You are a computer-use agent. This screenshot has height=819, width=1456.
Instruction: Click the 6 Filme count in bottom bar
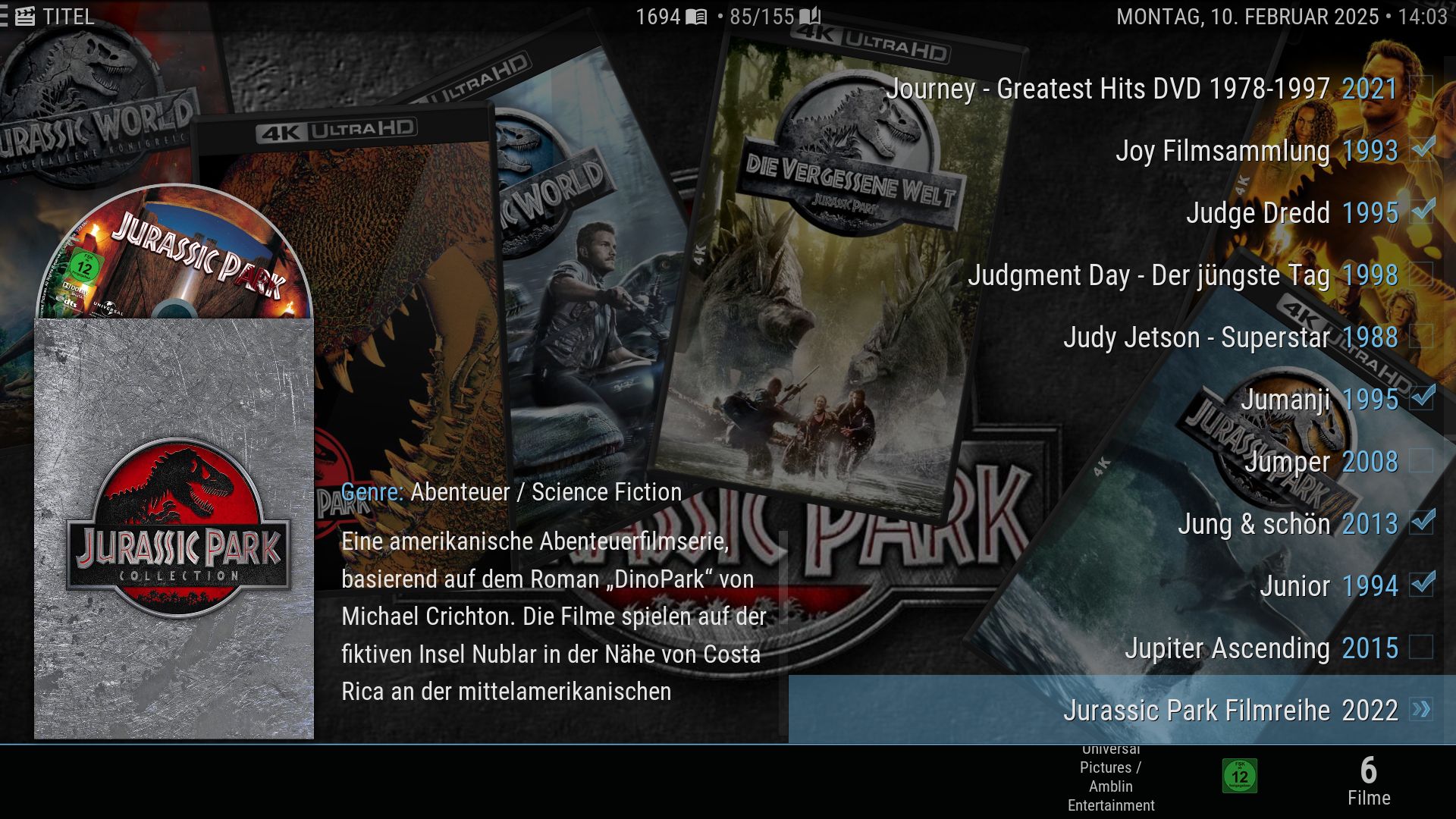(x=1369, y=780)
